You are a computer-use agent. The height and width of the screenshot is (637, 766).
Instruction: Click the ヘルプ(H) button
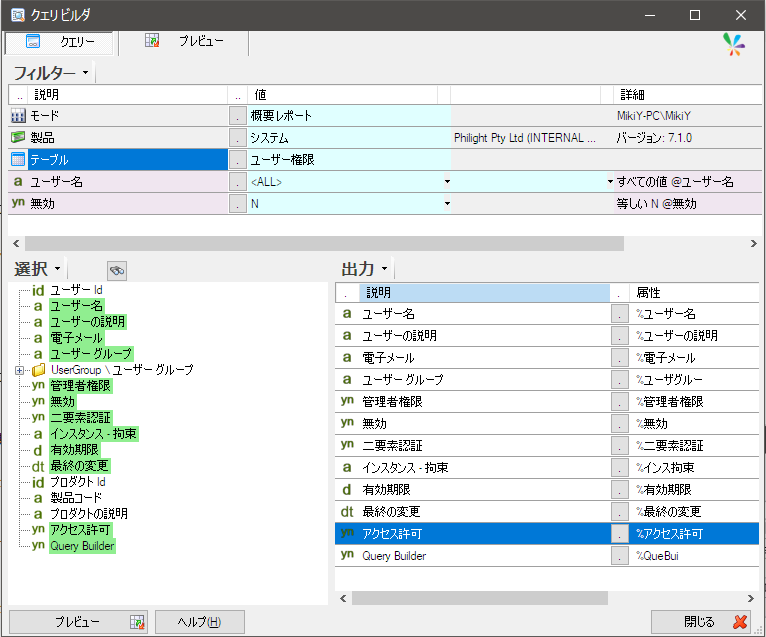point(200,622)
